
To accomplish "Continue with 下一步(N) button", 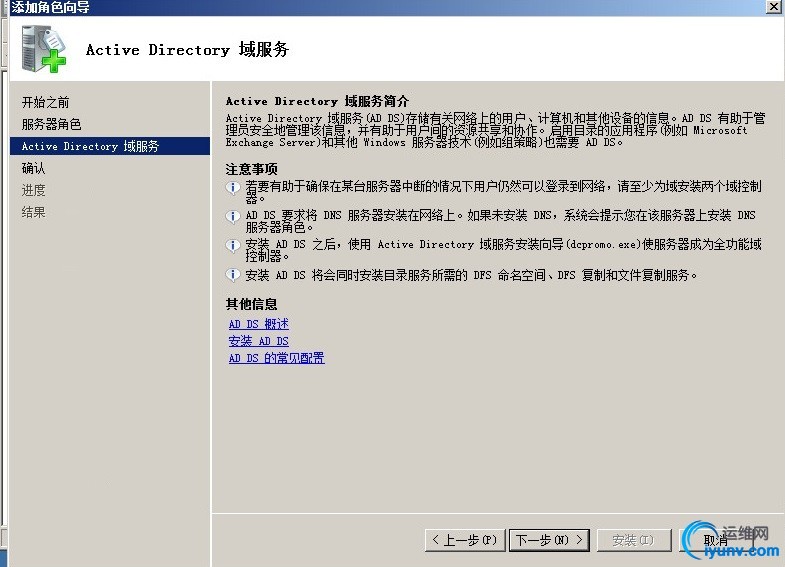I will (549, 540).
